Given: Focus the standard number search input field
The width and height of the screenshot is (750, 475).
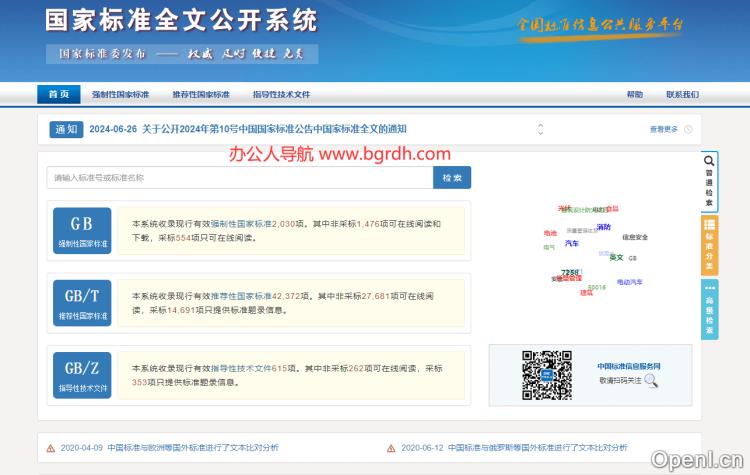Looking at the screenshot, I should point(239,178).
